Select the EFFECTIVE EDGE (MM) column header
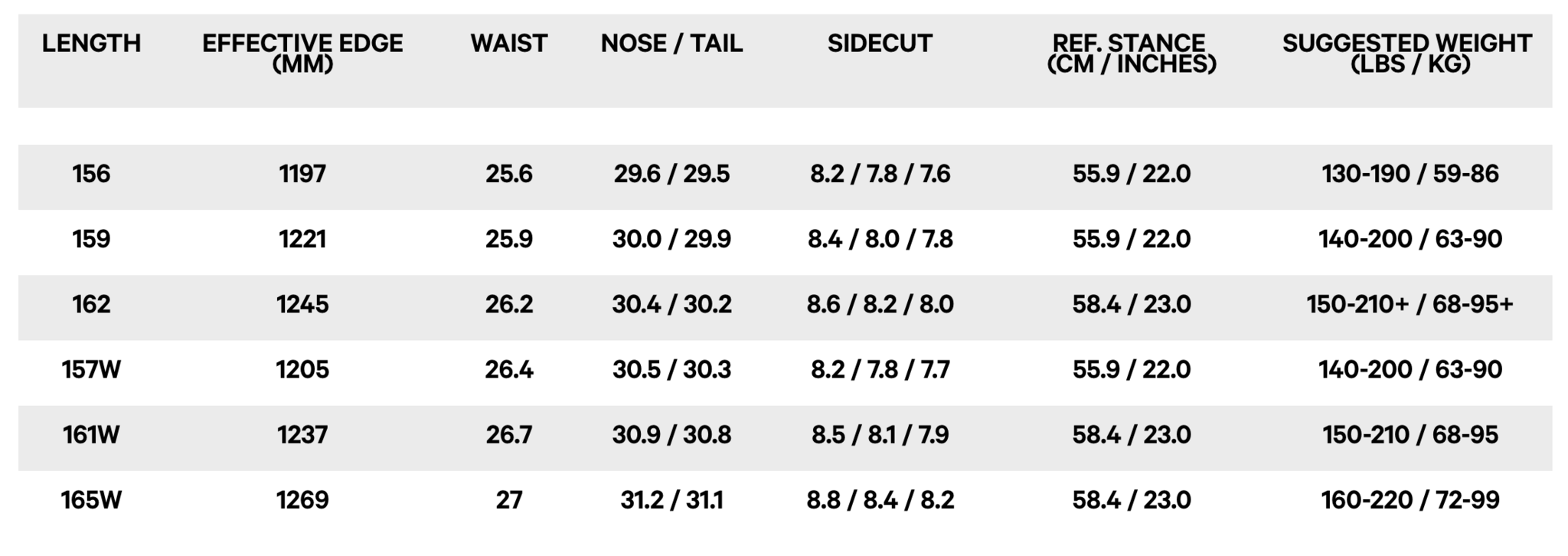This screenshot has width=1568, height=556. pos(302,53)
